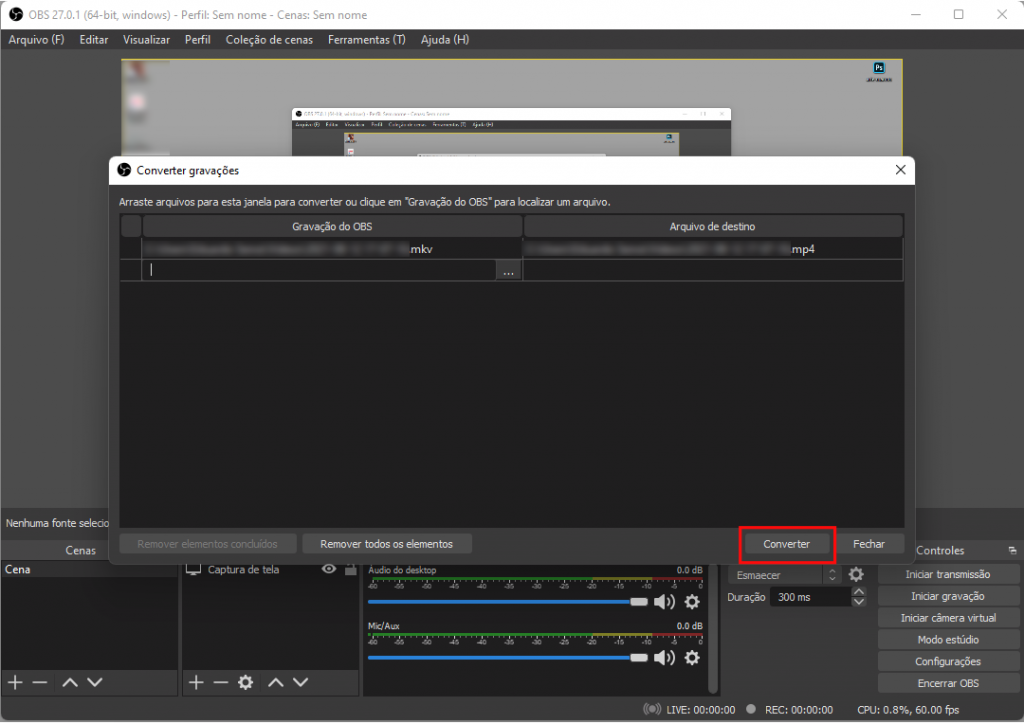
Task: Click Remover todos os elementos button
Action: pyautogui.click(x=386, y=544)
